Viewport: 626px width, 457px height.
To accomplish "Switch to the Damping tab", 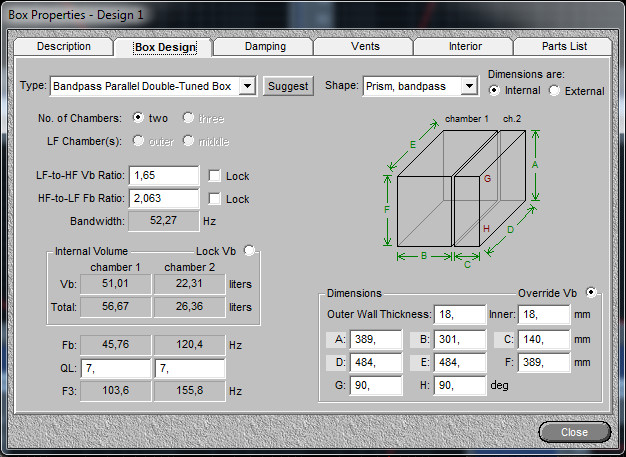I will (x=265, y=46).
